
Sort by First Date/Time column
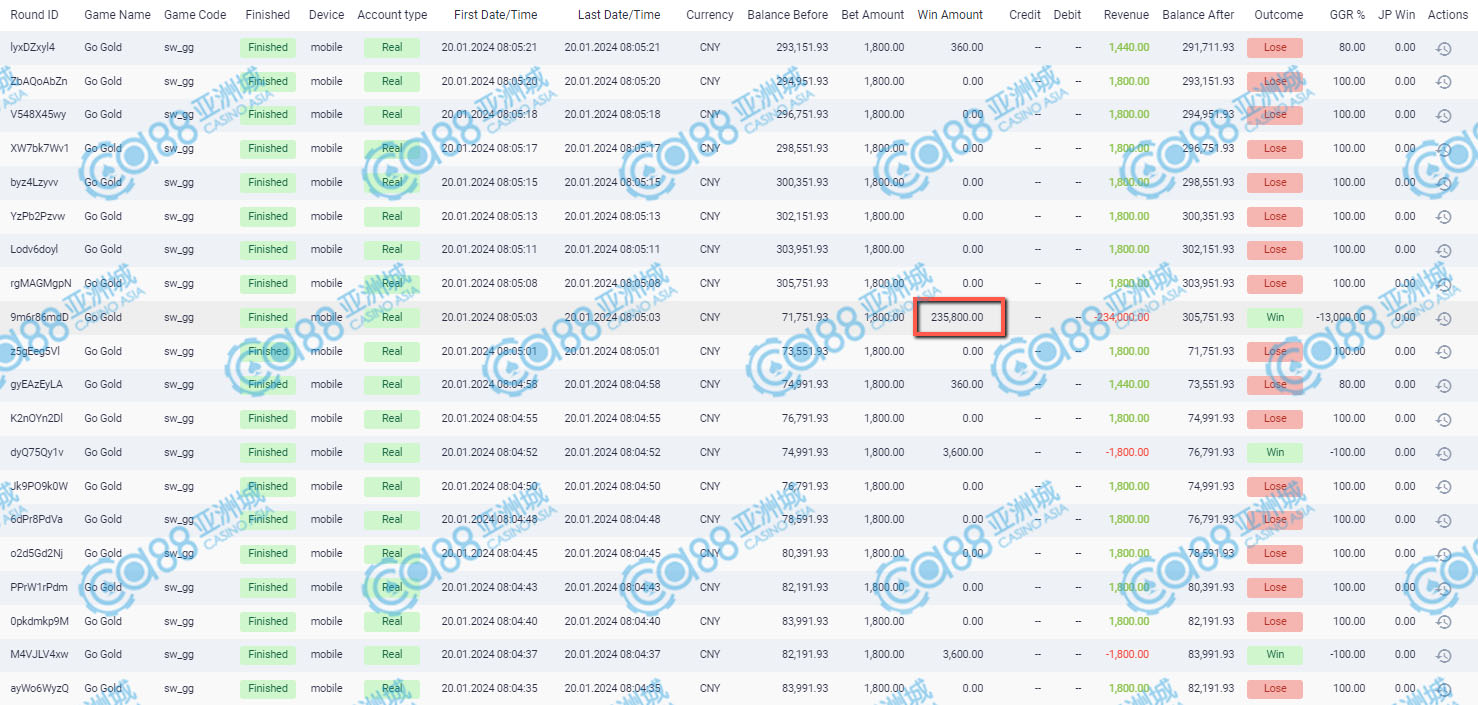[496, 15]
